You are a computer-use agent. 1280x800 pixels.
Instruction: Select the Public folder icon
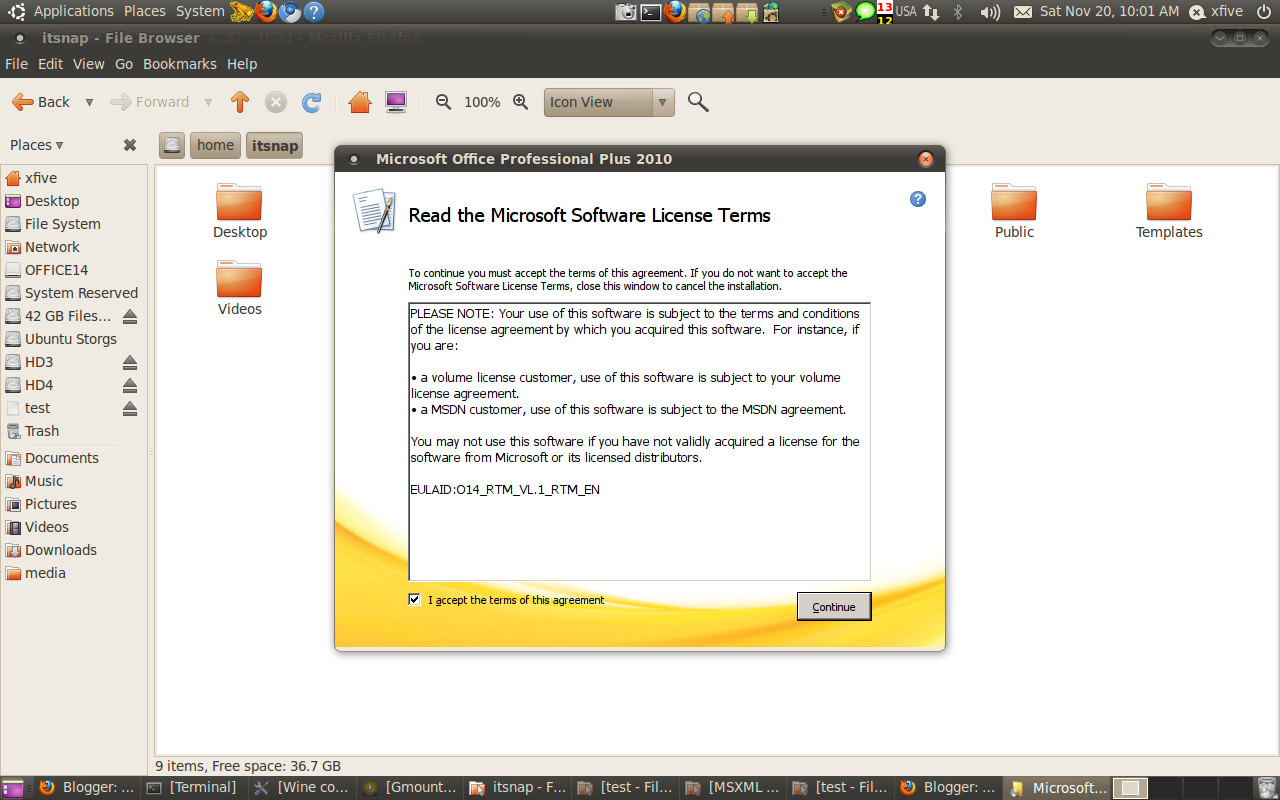point(1014,211)
